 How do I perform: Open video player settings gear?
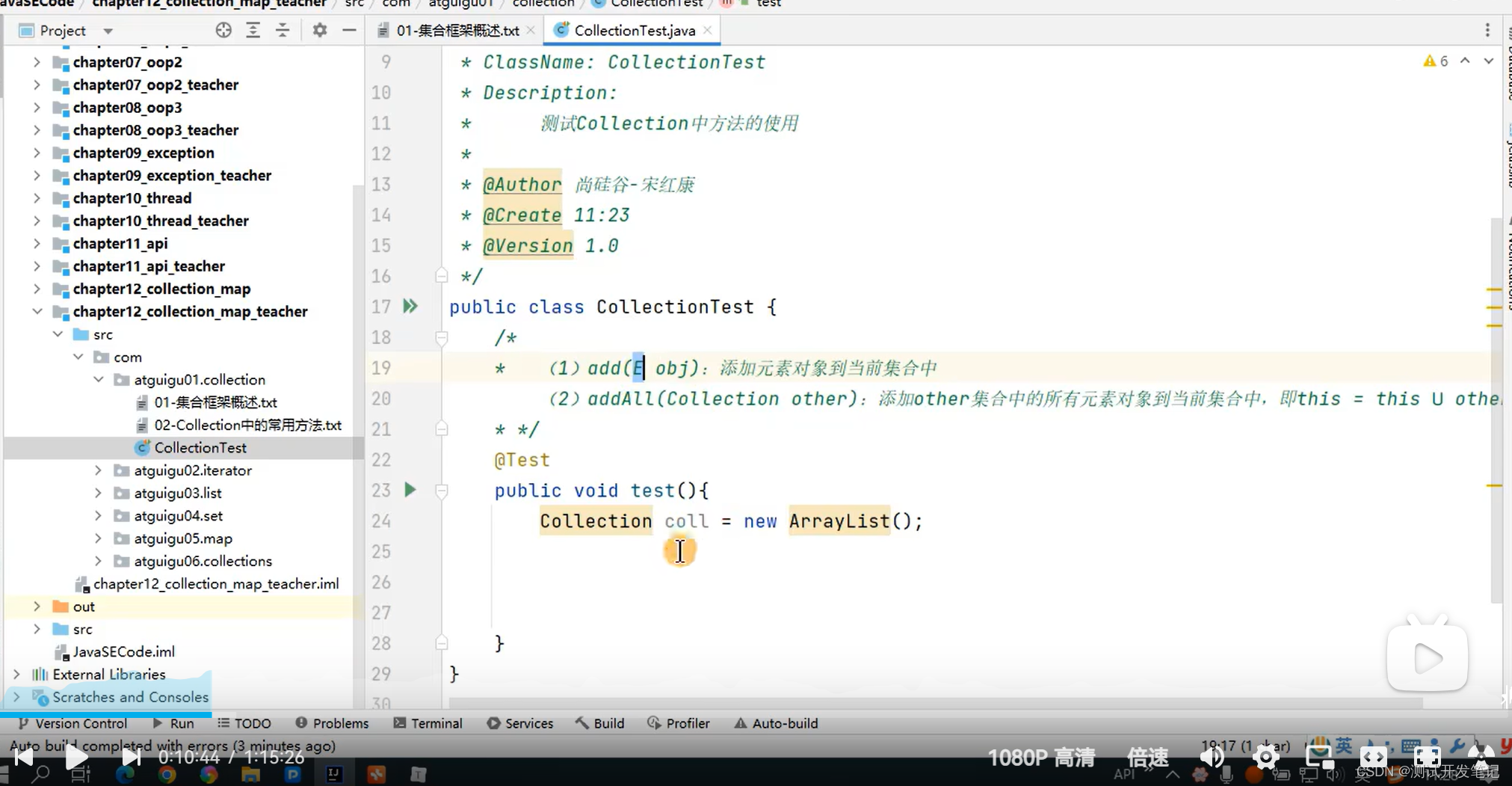pos(1265,758)
